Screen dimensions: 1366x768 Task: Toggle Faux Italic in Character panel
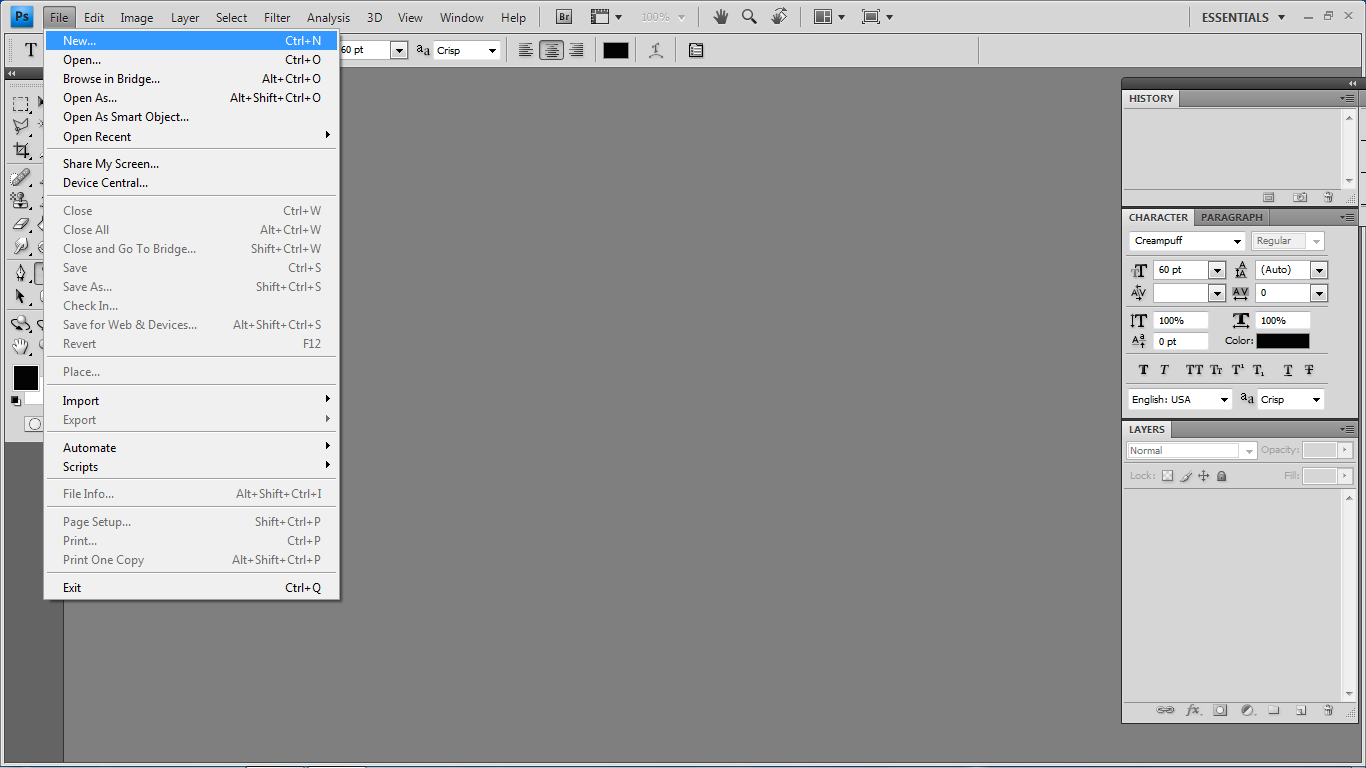(x=1164, y=370)
